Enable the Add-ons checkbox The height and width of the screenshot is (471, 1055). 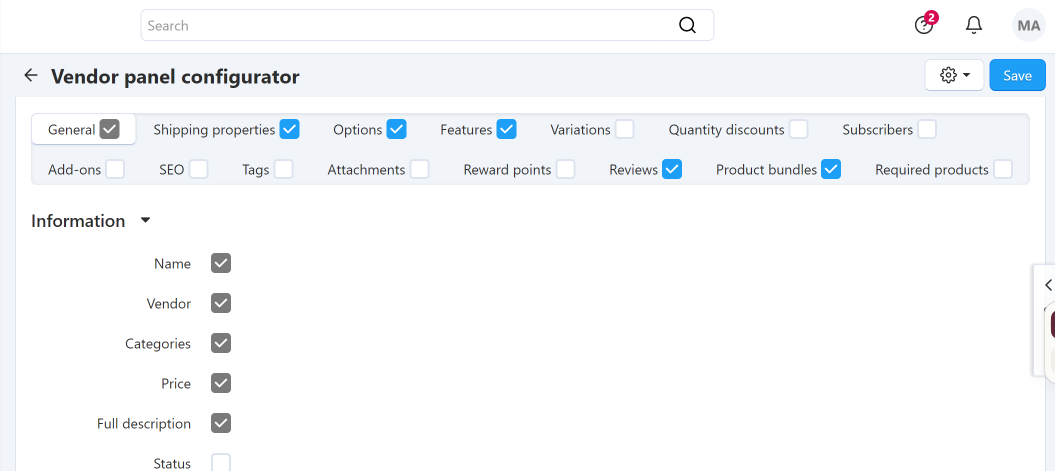[x=115, y=169]
